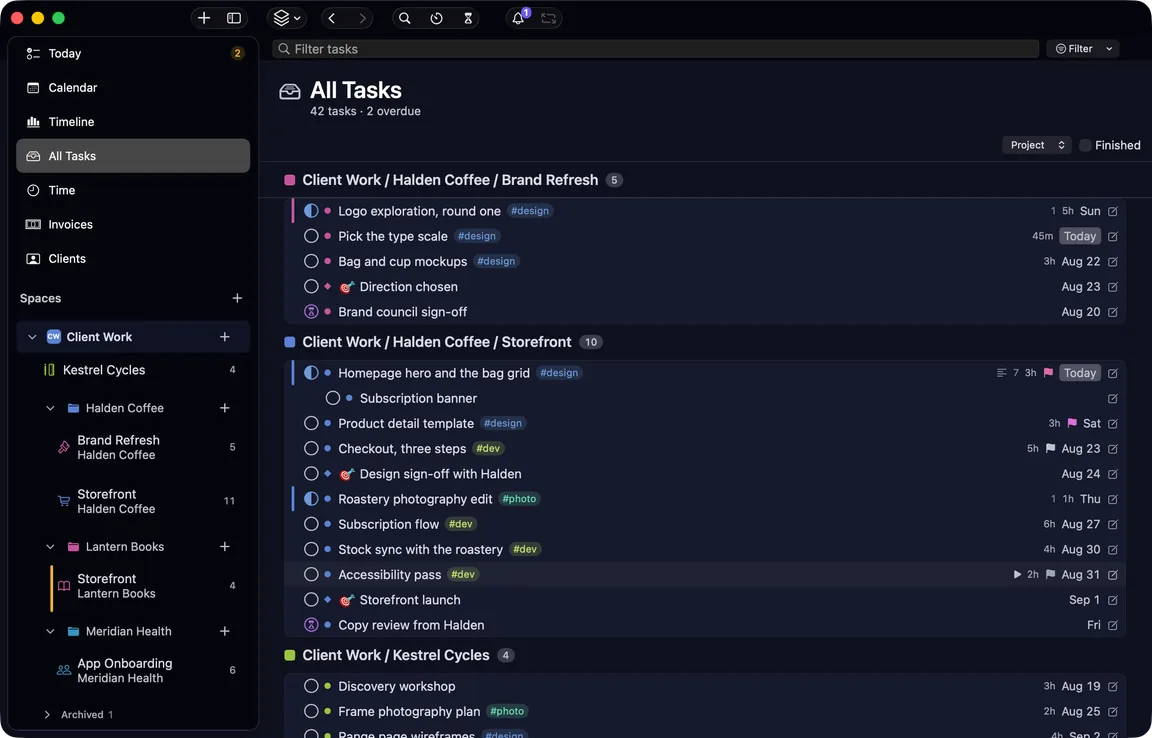Click the timer clock toolbar icon
The image size is (1152, 738).
[x=436, y=18]
